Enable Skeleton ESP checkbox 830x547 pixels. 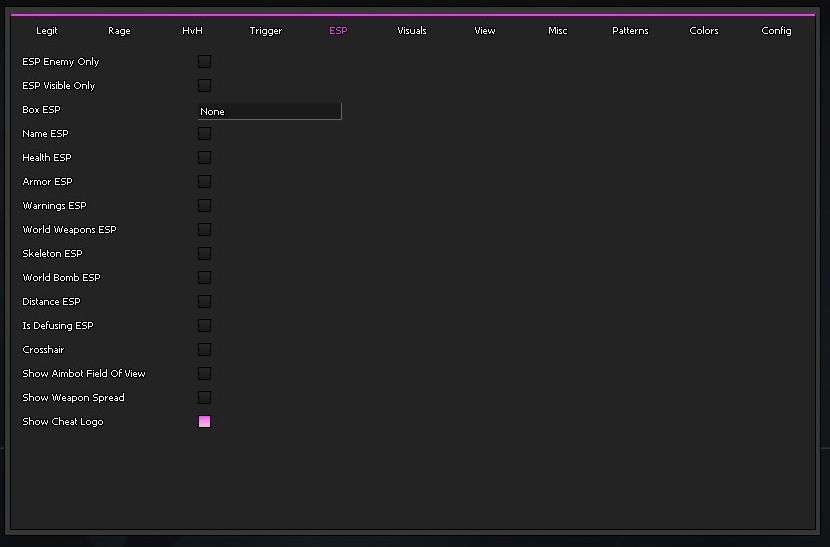(204, 254)
